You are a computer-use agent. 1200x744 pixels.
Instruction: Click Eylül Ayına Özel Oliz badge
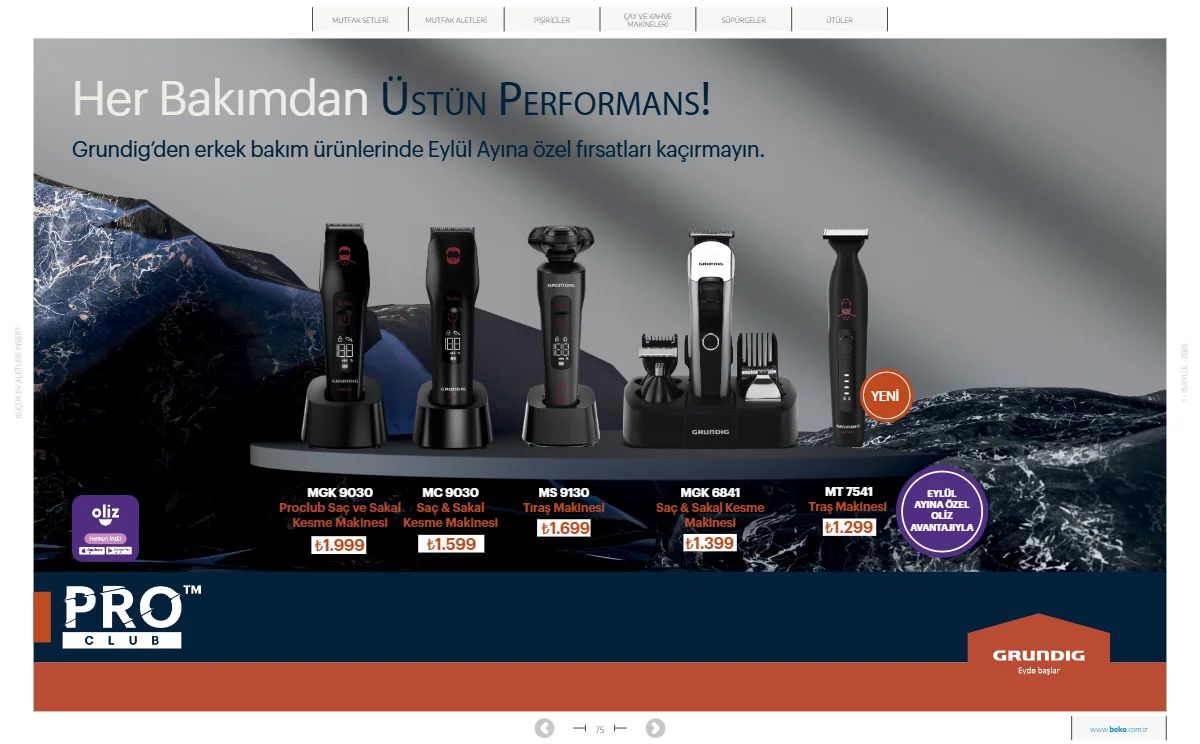coord(941,511)
